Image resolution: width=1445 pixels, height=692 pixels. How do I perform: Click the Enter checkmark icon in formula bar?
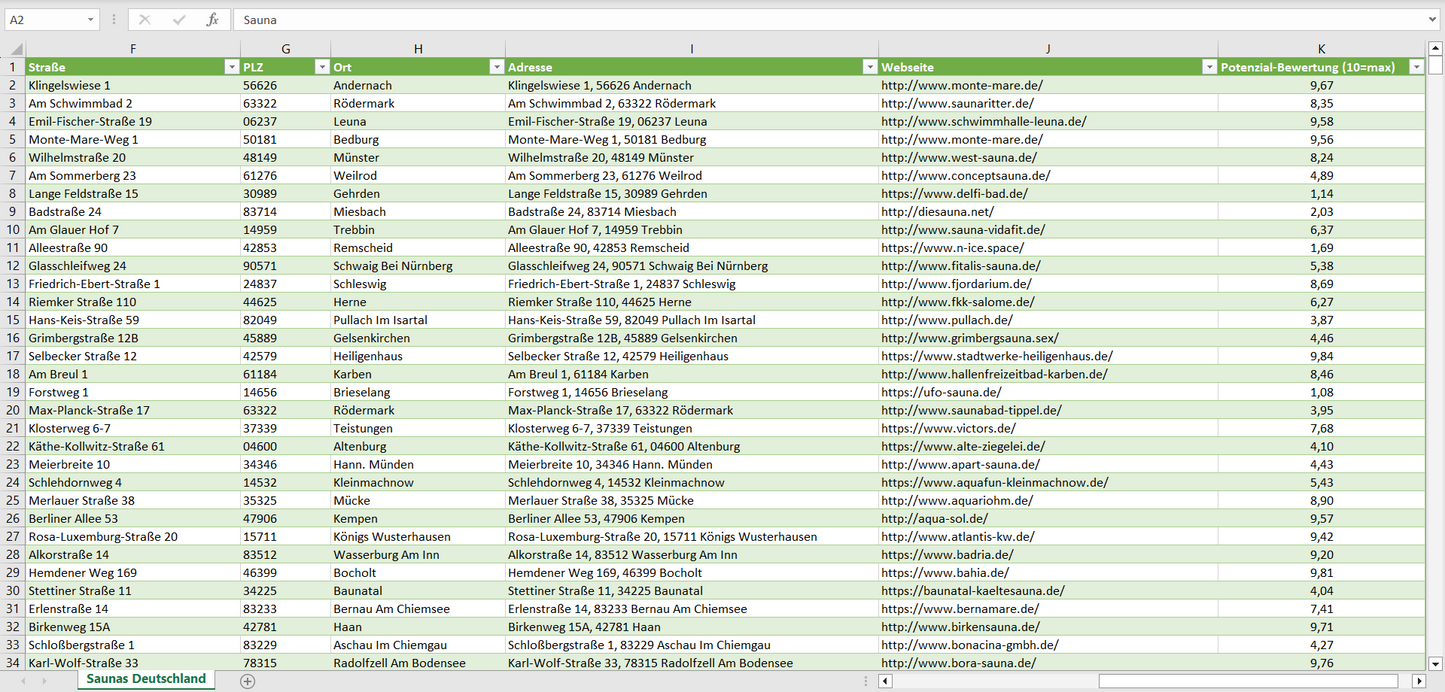(x=179, y=20)
